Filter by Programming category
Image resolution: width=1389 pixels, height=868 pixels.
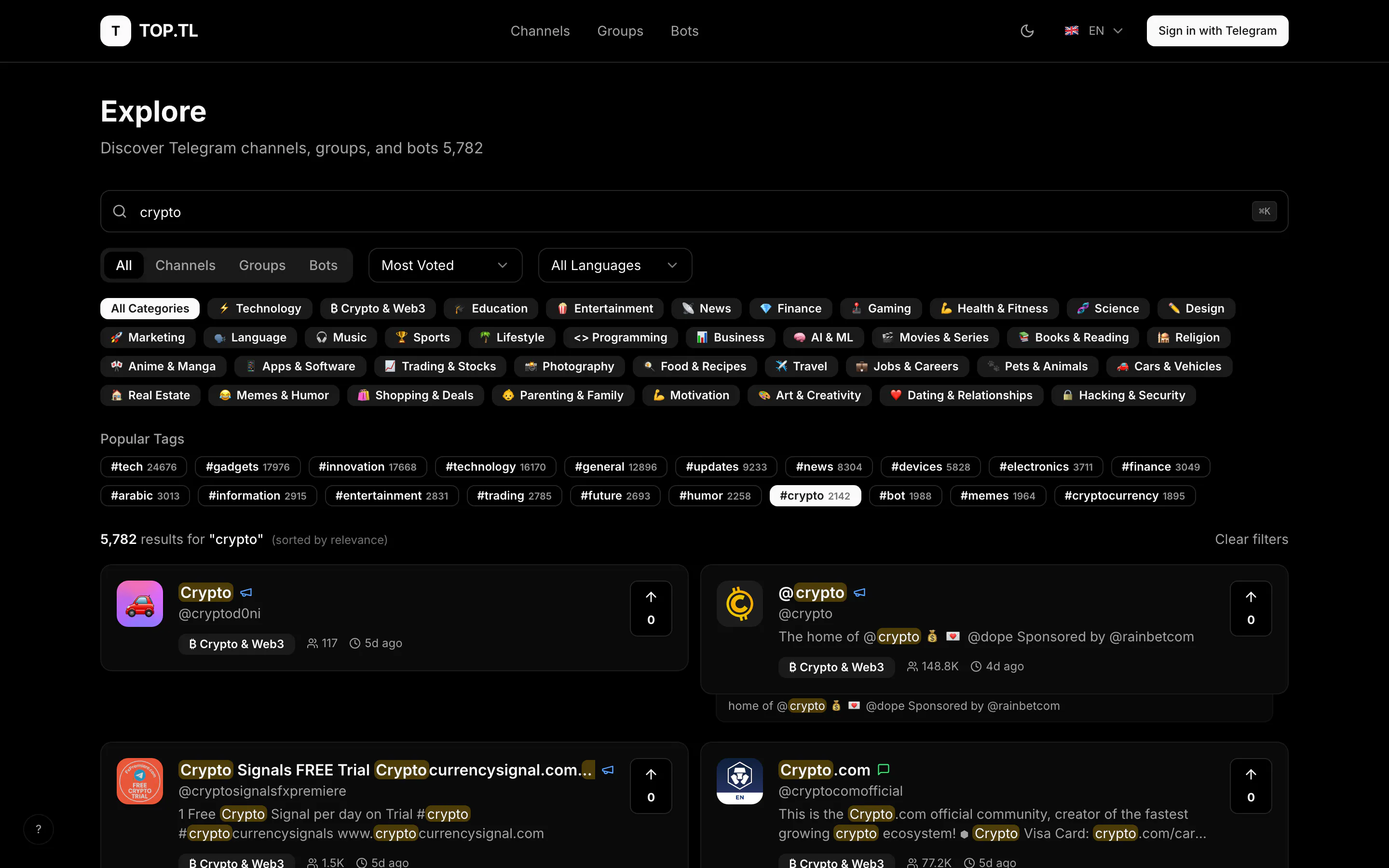[620, 337]
